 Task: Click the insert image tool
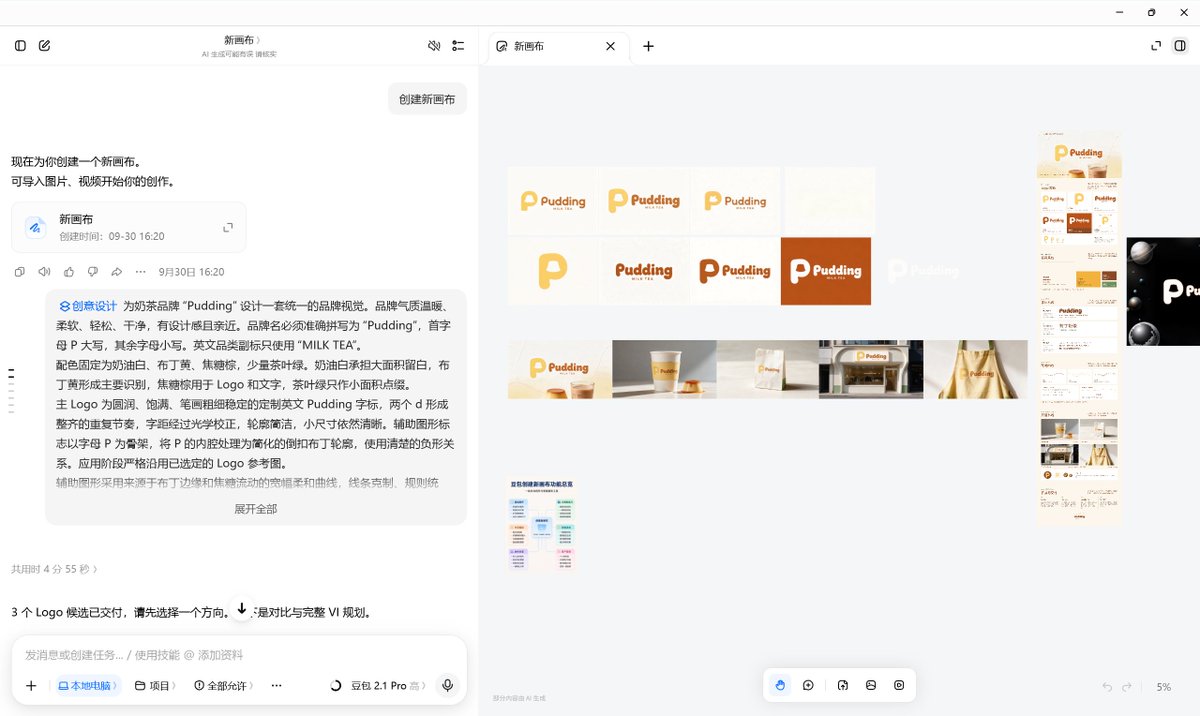871,685
